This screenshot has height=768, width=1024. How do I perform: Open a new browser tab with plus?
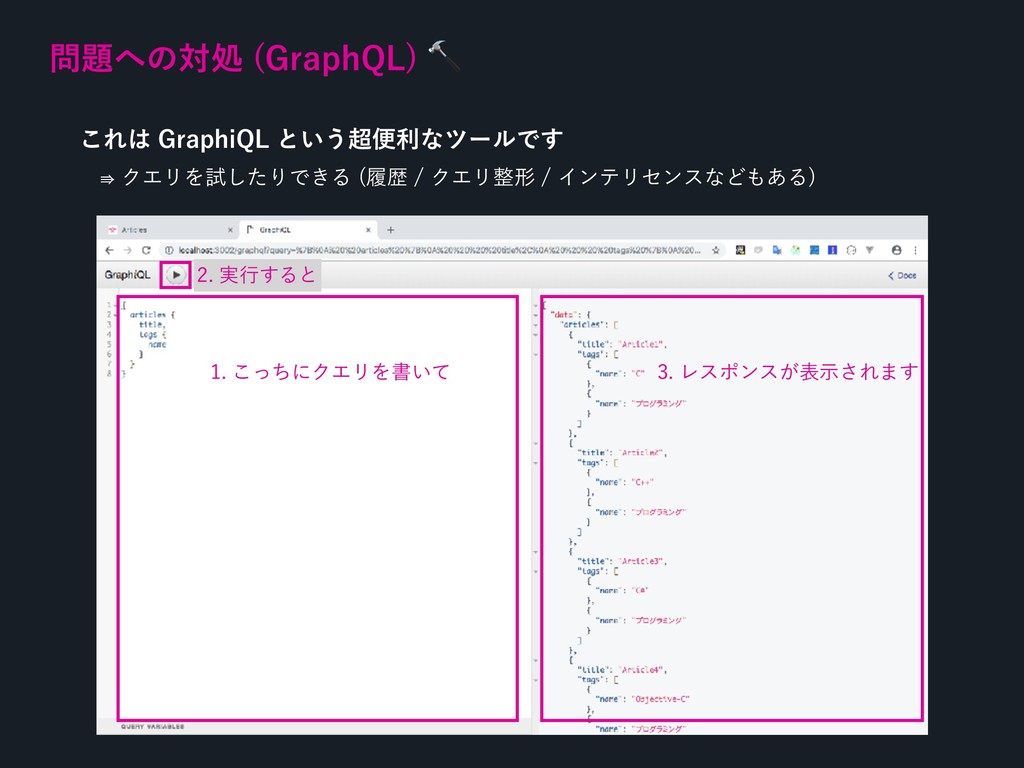(x=391, y=230)
